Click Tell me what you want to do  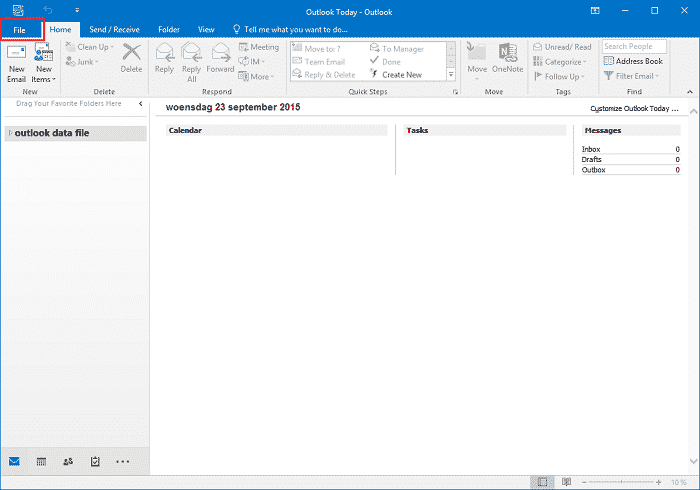290,29
